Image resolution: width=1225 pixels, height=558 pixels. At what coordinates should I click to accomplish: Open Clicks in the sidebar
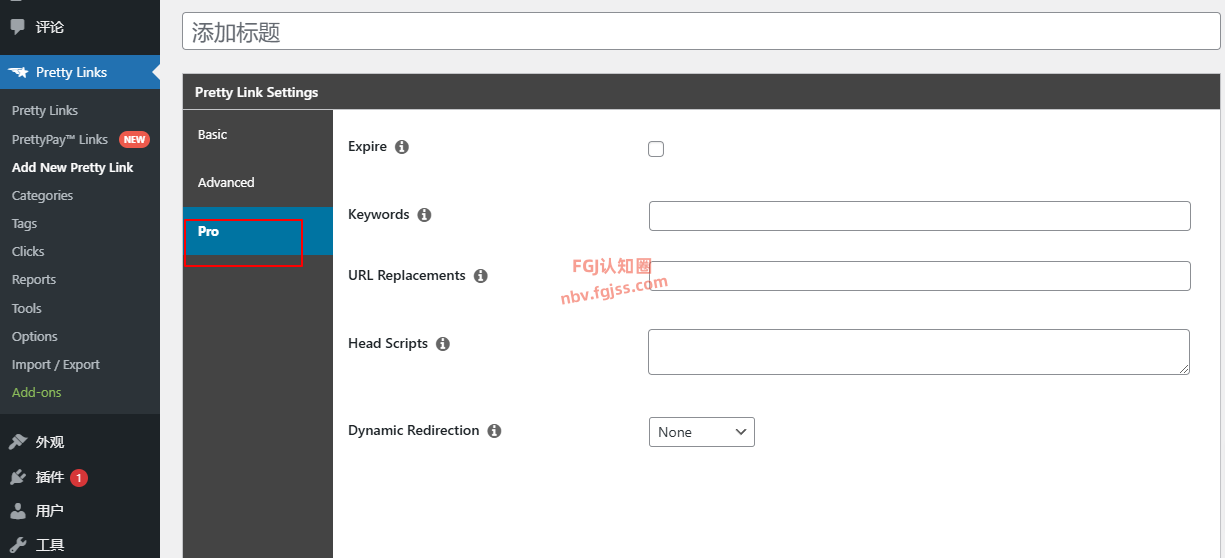pyautogui.click(x=28, y=252)
